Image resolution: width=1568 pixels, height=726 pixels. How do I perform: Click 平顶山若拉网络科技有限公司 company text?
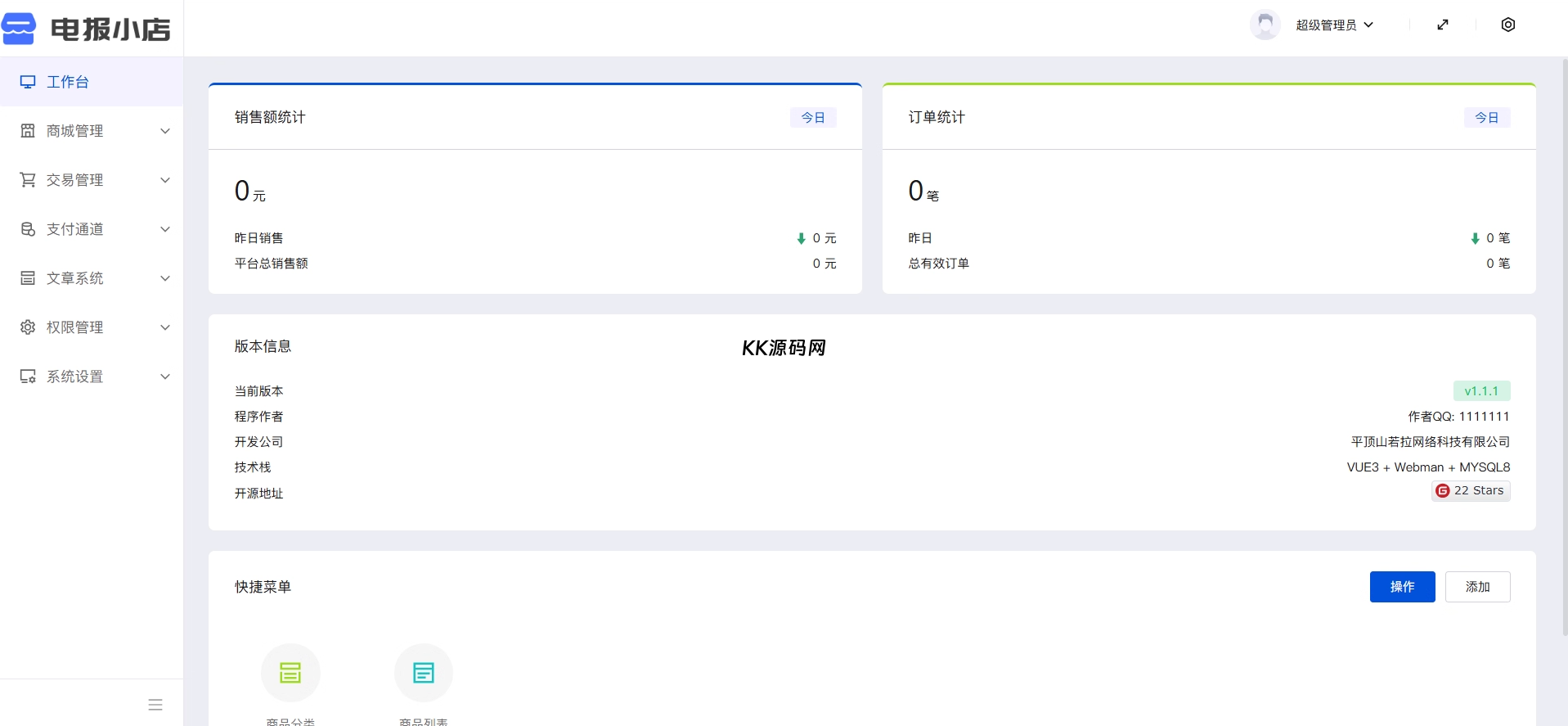point(1431,442)
